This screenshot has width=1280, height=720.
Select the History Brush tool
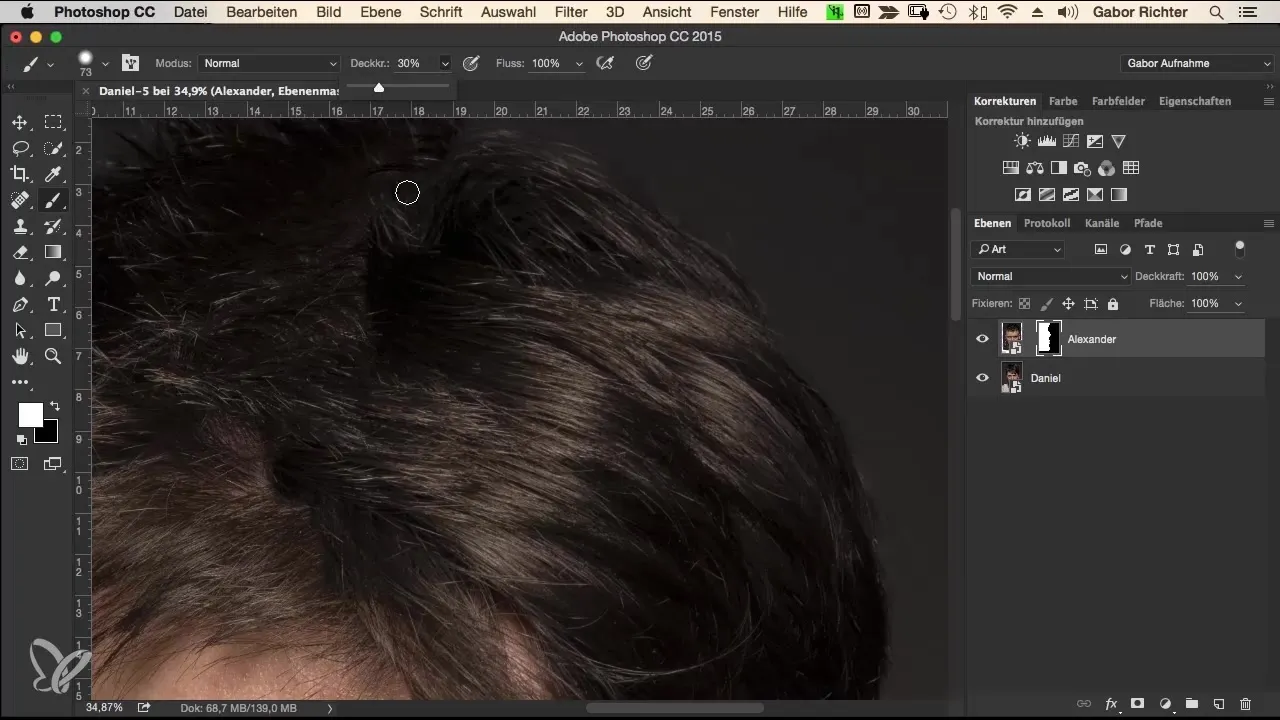(x=53, y=226)
